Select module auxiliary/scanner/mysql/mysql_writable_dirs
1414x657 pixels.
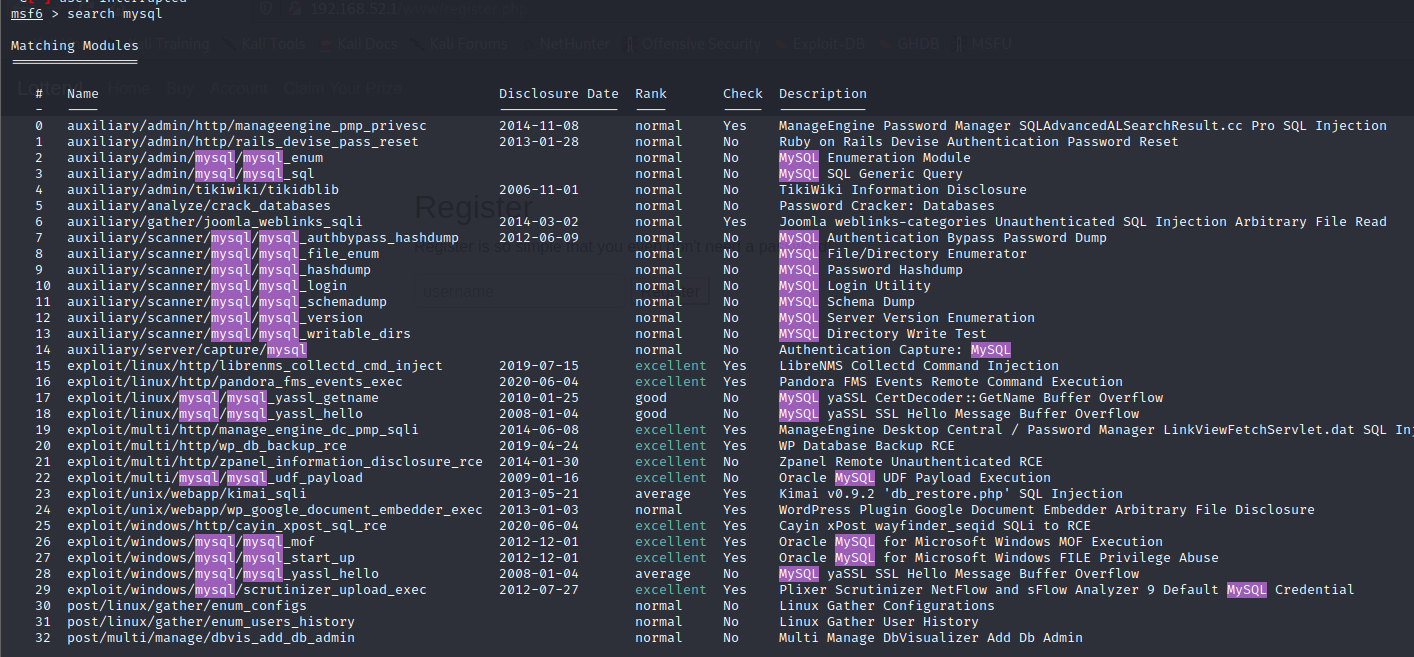point(239,334)
